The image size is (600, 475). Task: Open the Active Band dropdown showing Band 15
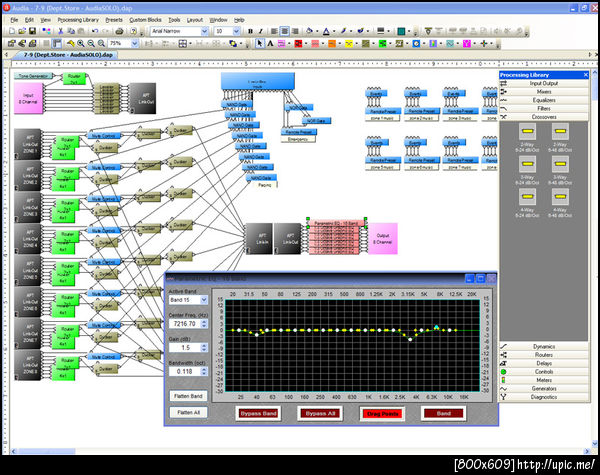(204, 300)
